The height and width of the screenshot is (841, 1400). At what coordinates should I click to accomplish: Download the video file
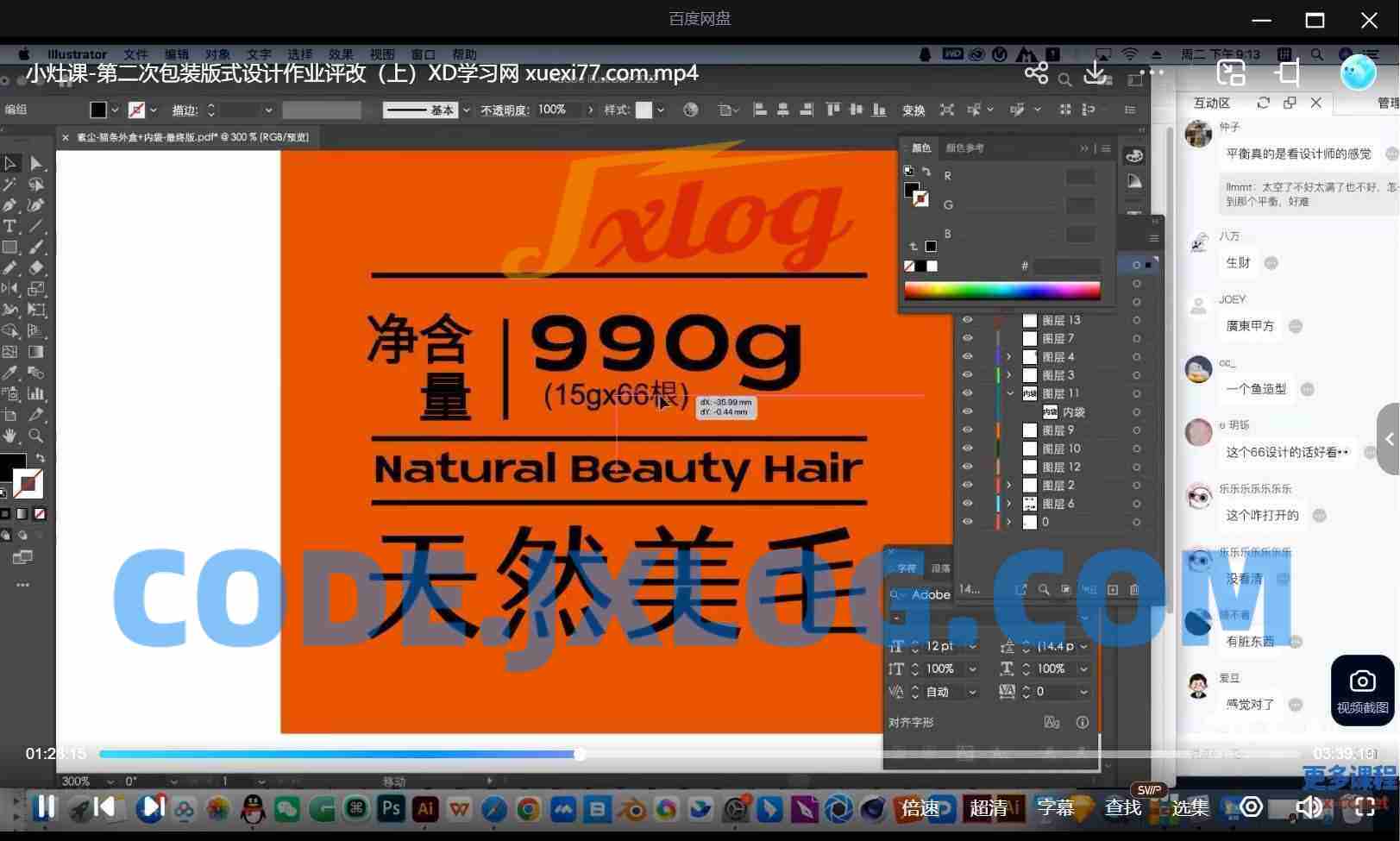pyautogui.click(x=1096, y=72)
